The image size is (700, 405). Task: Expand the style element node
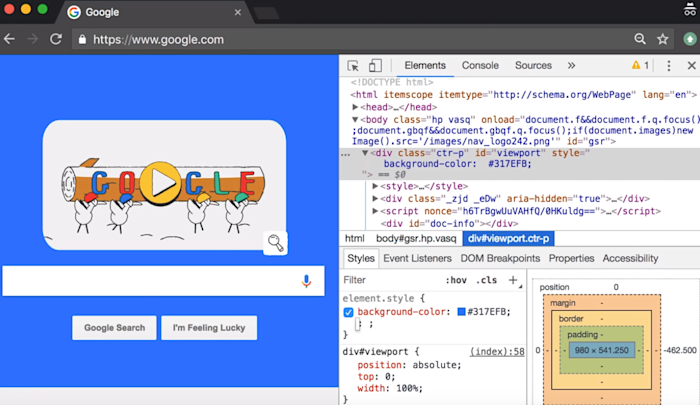click(x=375, y=186)
